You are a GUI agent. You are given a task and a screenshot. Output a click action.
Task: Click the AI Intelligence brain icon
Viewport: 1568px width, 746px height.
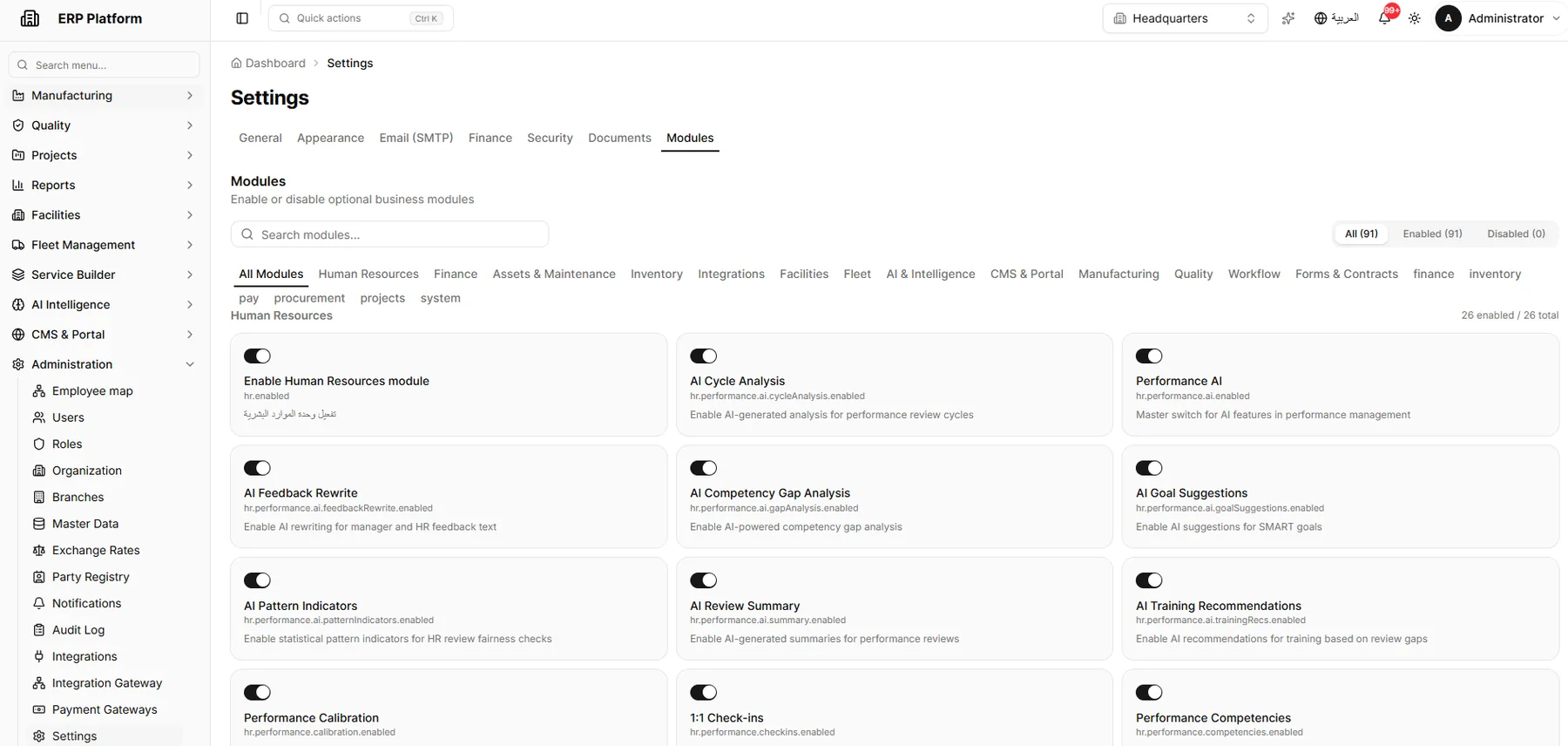tap(18, 305)
